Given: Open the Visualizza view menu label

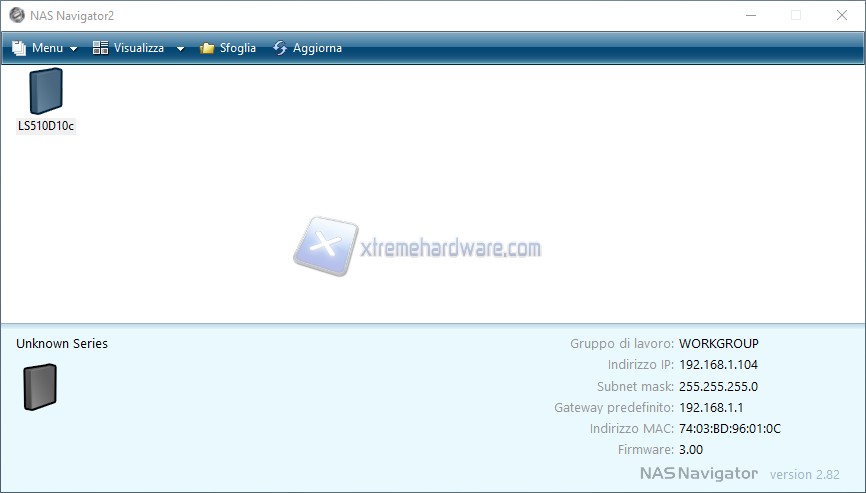Looking at the screenshot, I should click(139, 48).
